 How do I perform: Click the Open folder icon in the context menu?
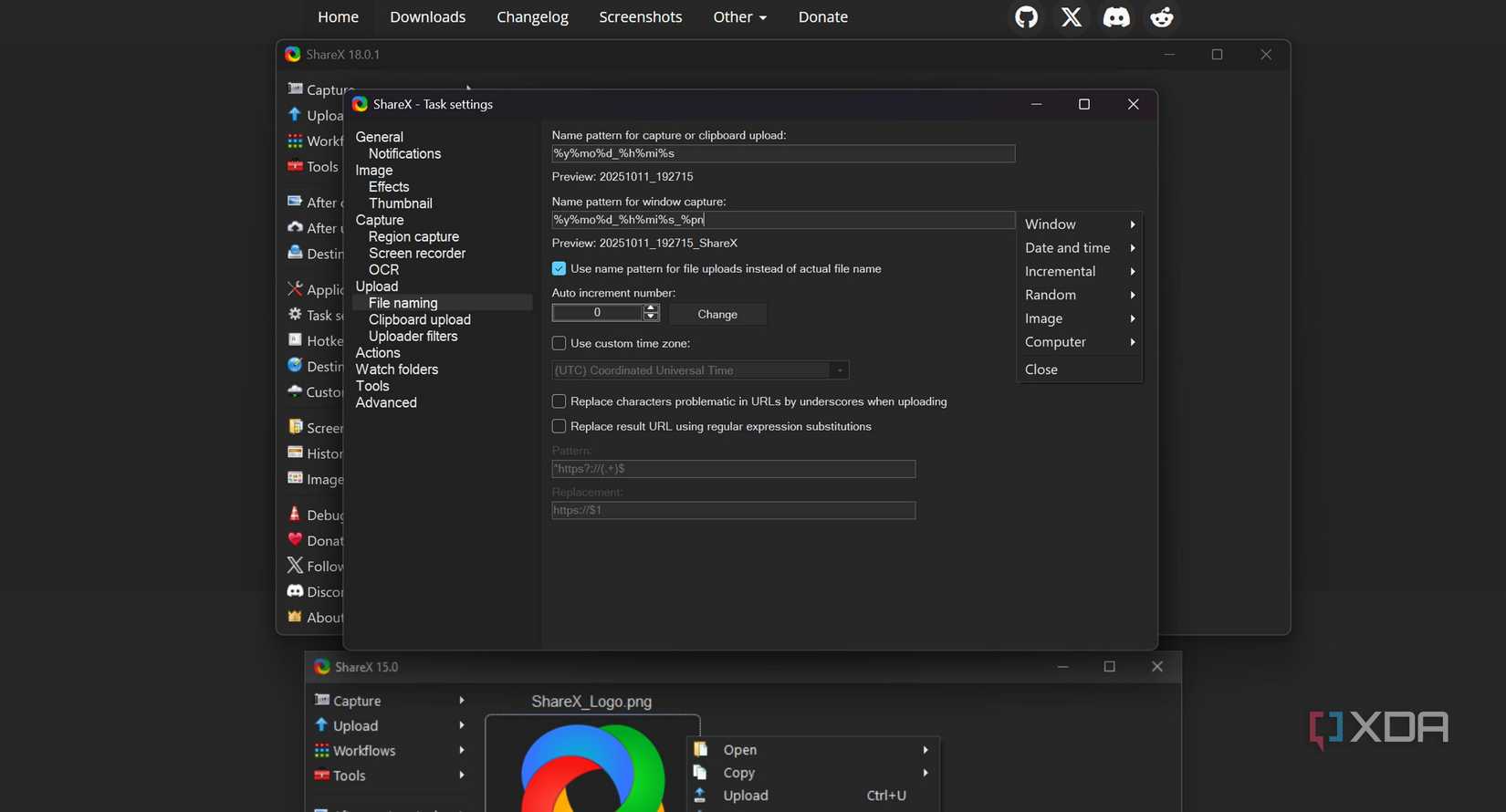click(x=701, y=749)
